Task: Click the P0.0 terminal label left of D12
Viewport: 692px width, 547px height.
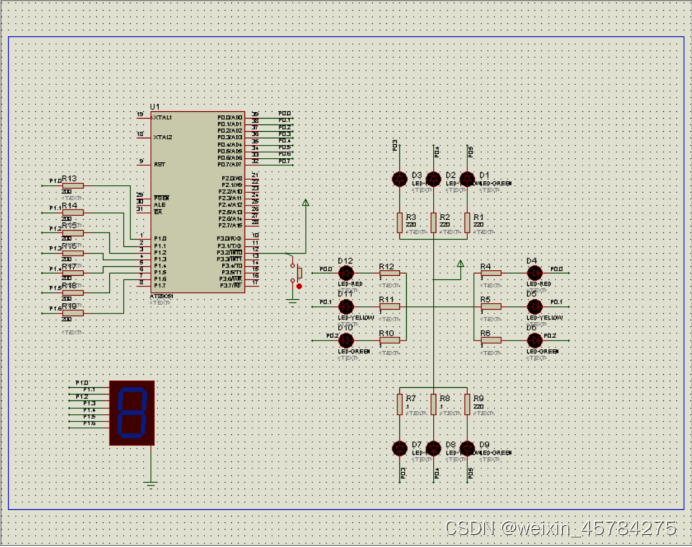Action: [x=326, y=269]
